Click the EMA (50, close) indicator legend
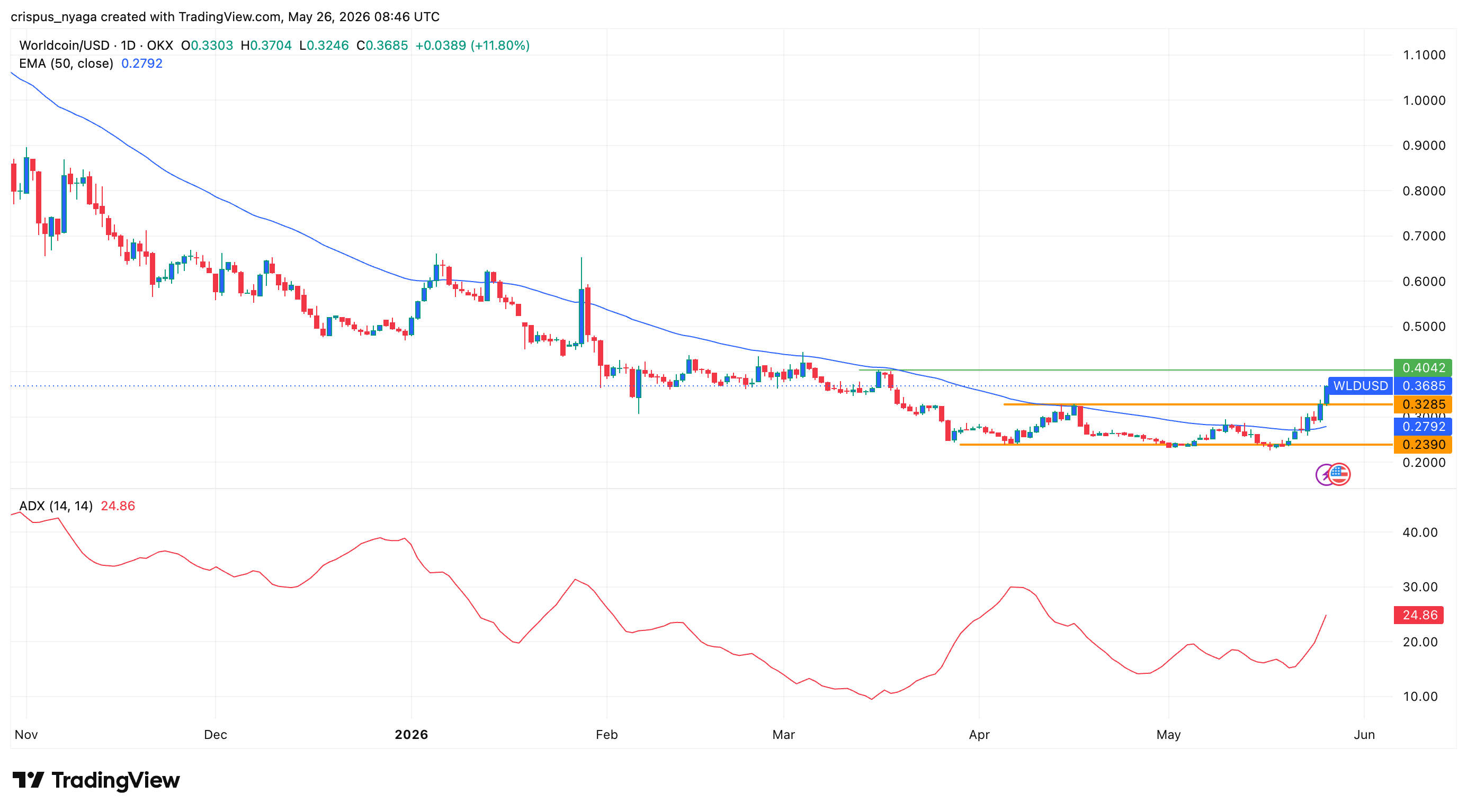This screenshot has height=812, width=1467. pos(66,64)
